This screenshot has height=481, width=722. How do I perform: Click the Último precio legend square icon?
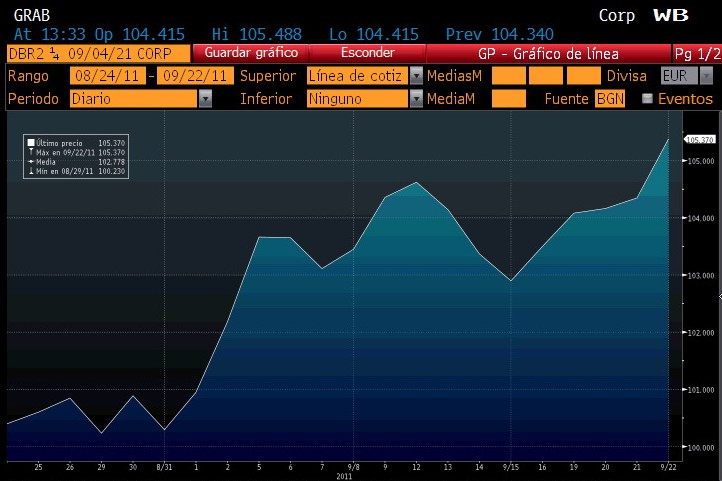click(x=31, y=143)
